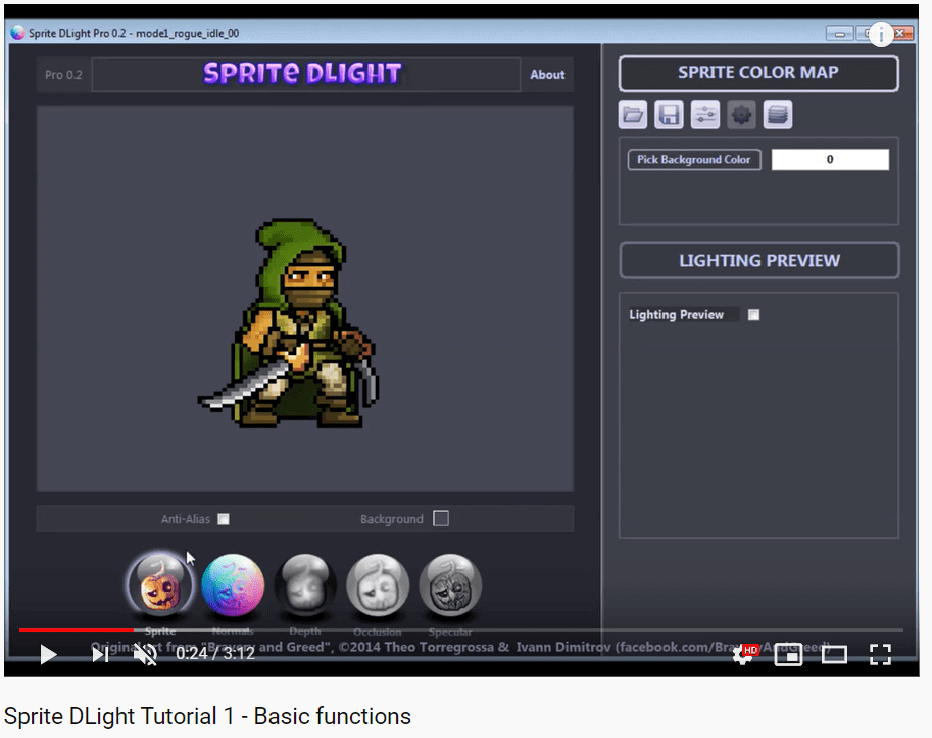Skip to the next video
Image resolution: width=932 pixels, height=738 pixels.
(100, 654)
